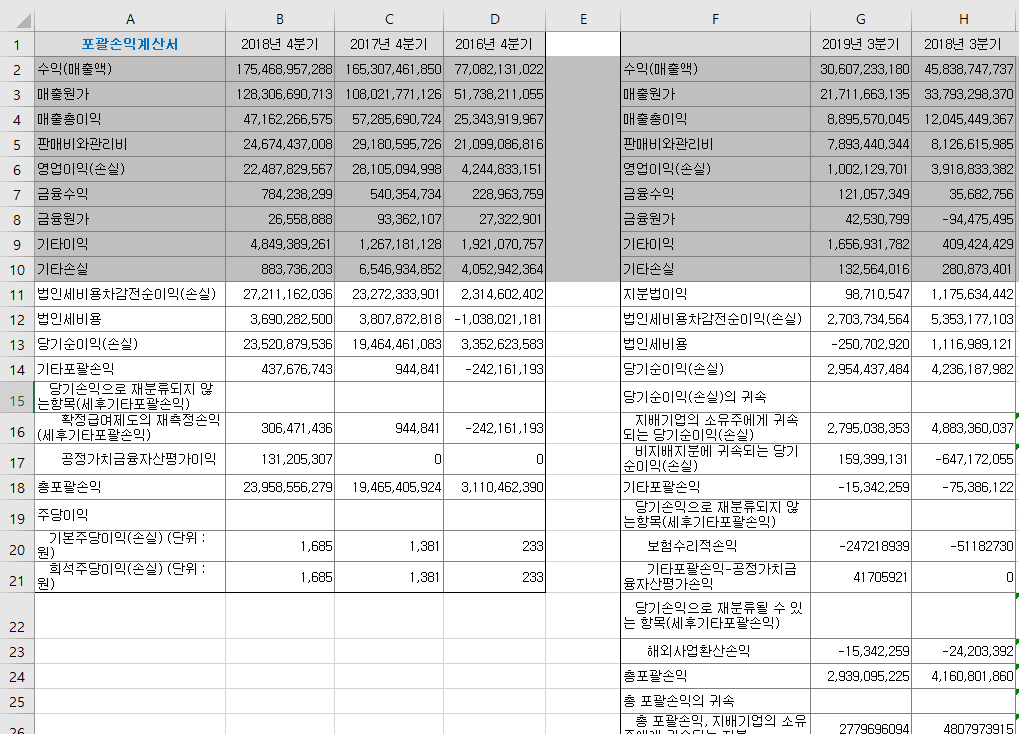Select cell with 93,362,107
The width and height of the screenshot is (1019, 734).
(389, 219)
